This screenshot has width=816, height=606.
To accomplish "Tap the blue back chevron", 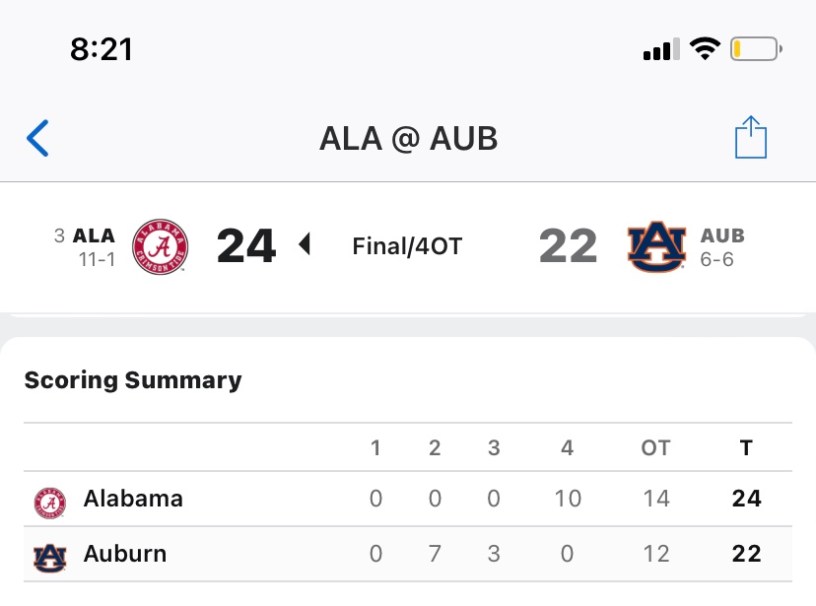I will click(x=38, y=138).
